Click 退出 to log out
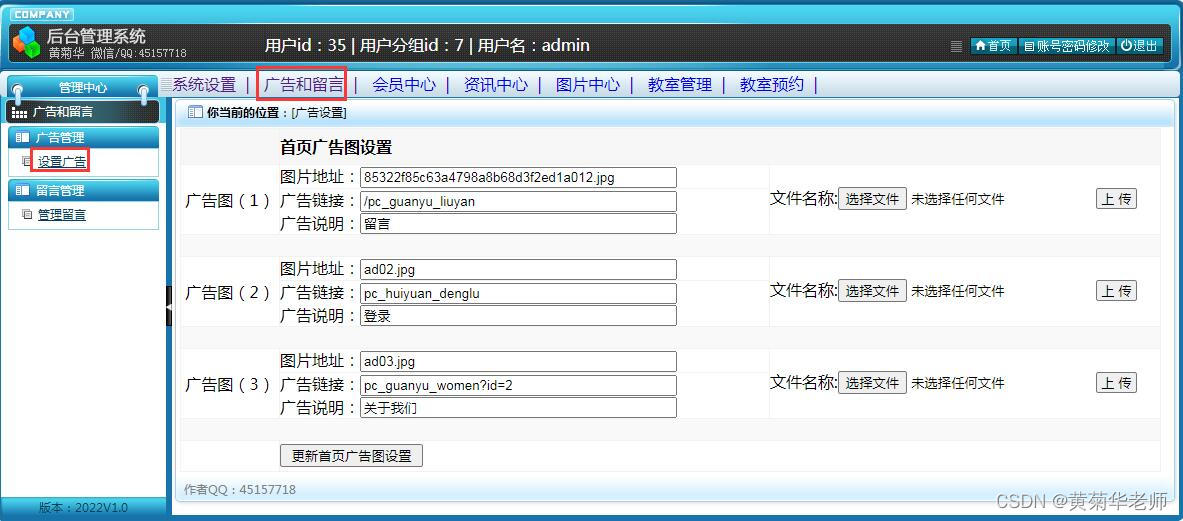 pos(1138,46)
